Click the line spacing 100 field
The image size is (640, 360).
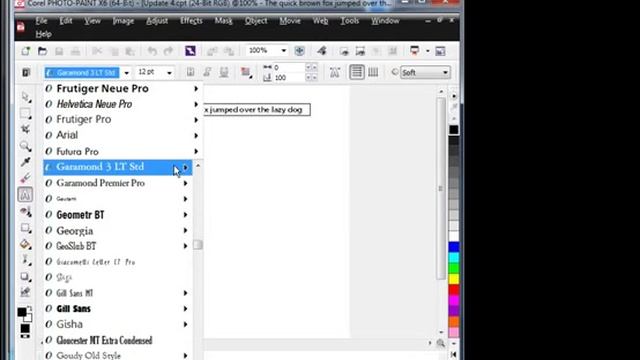click(x=288, y=78)
